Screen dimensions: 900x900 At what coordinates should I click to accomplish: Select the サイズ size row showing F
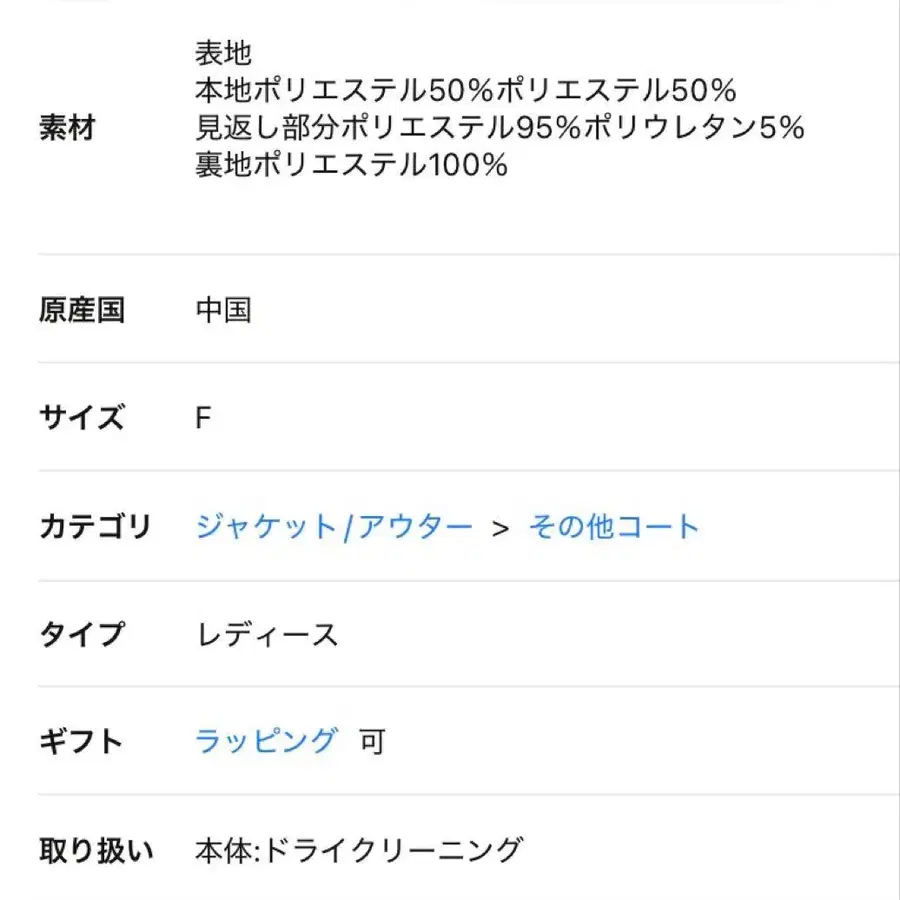point(80,418)
